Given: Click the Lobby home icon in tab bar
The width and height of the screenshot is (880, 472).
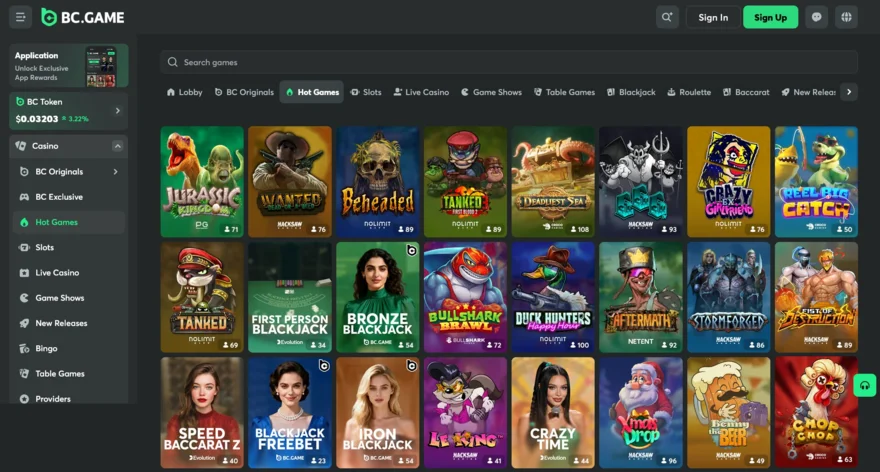Looking at the screenshot, I should point(171,92).
